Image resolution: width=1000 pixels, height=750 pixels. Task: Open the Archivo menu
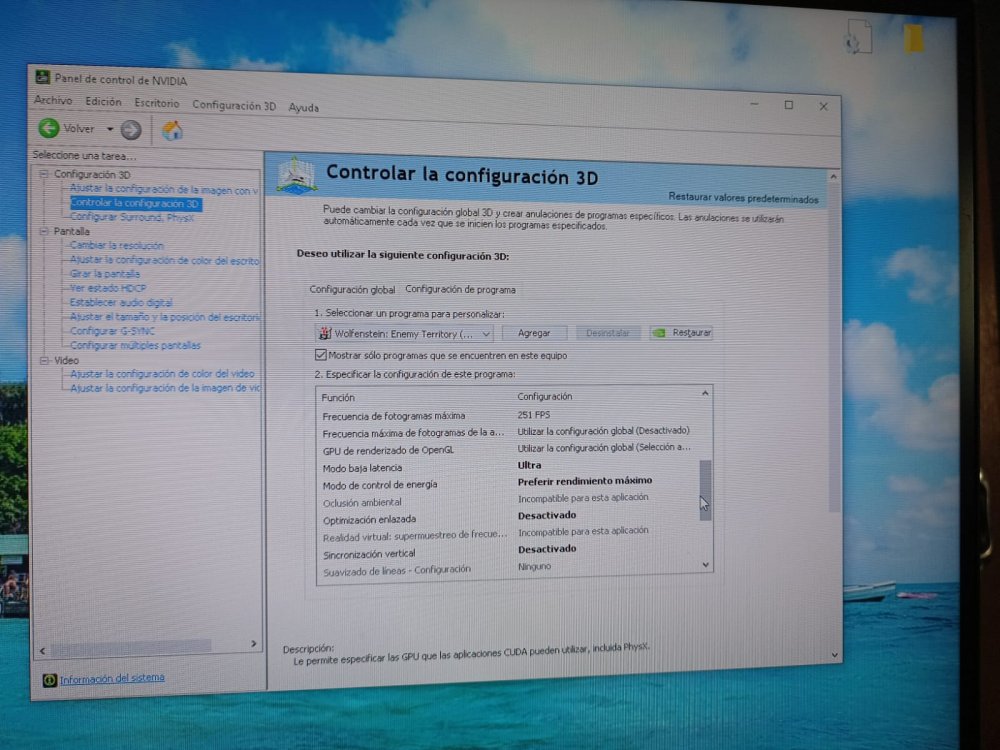click(53, 100)
